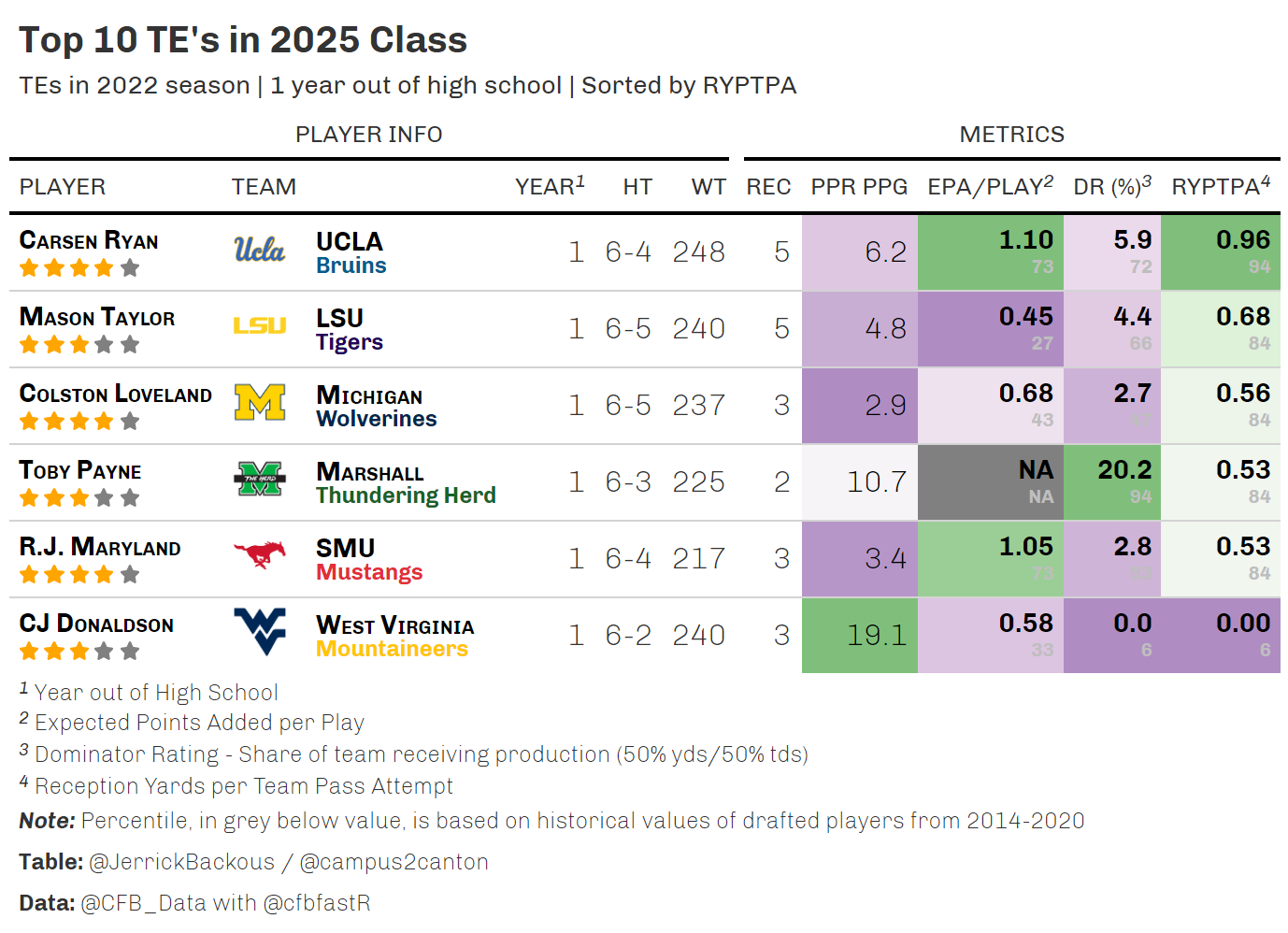Click player name Toby Payne
Screen dimensions: 1288x933
(80, 471)
